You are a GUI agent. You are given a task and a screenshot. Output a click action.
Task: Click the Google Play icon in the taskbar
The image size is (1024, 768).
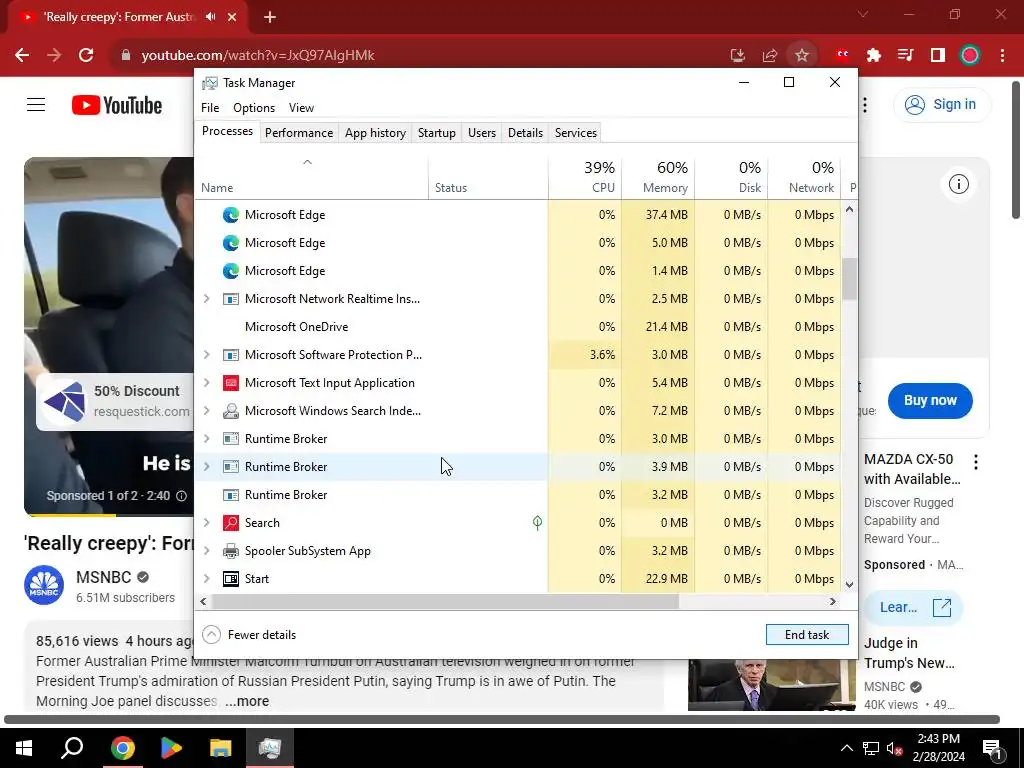pyautogui.click(x=171, y=748)
